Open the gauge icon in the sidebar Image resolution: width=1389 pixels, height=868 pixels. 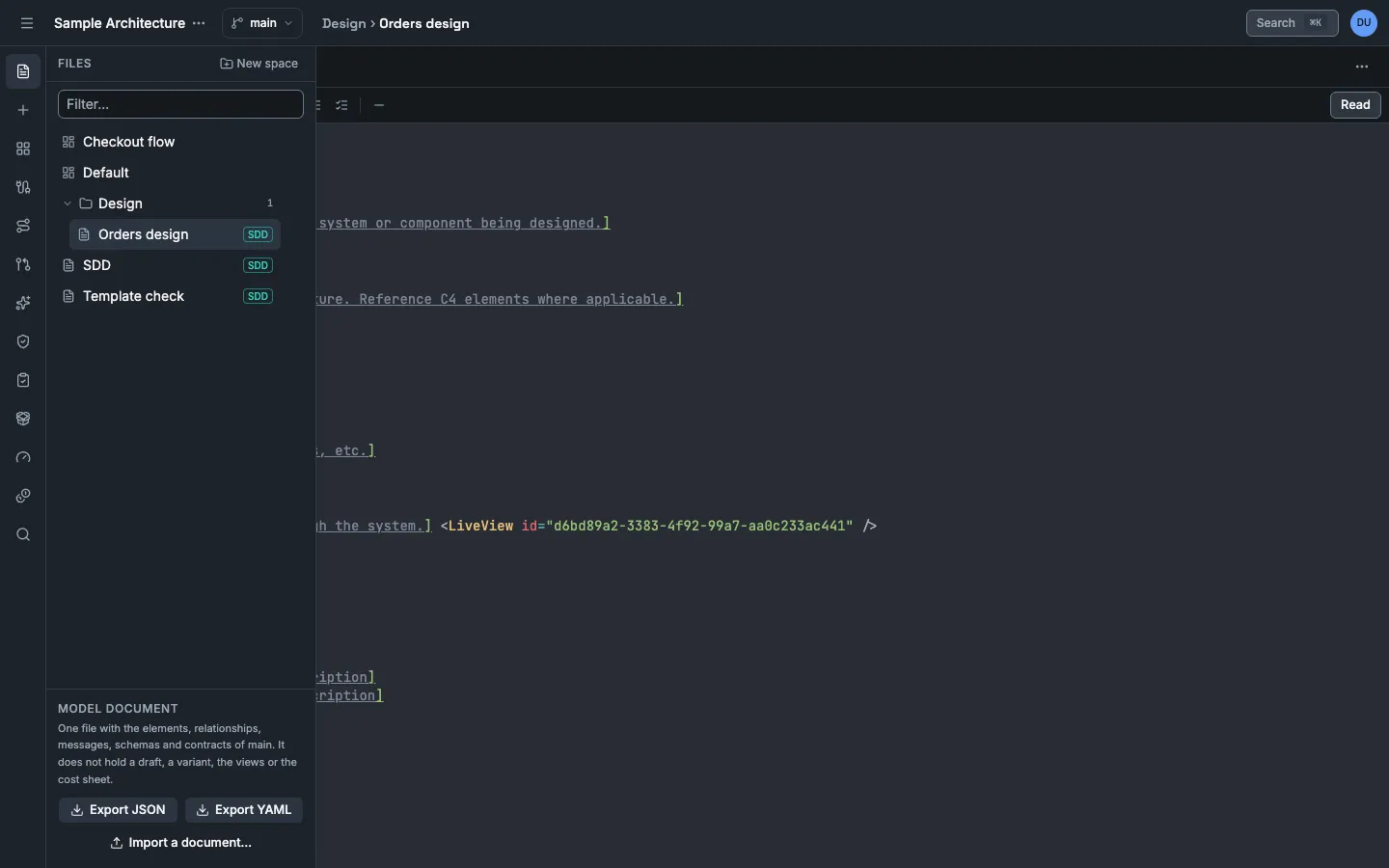coord(23,457)
